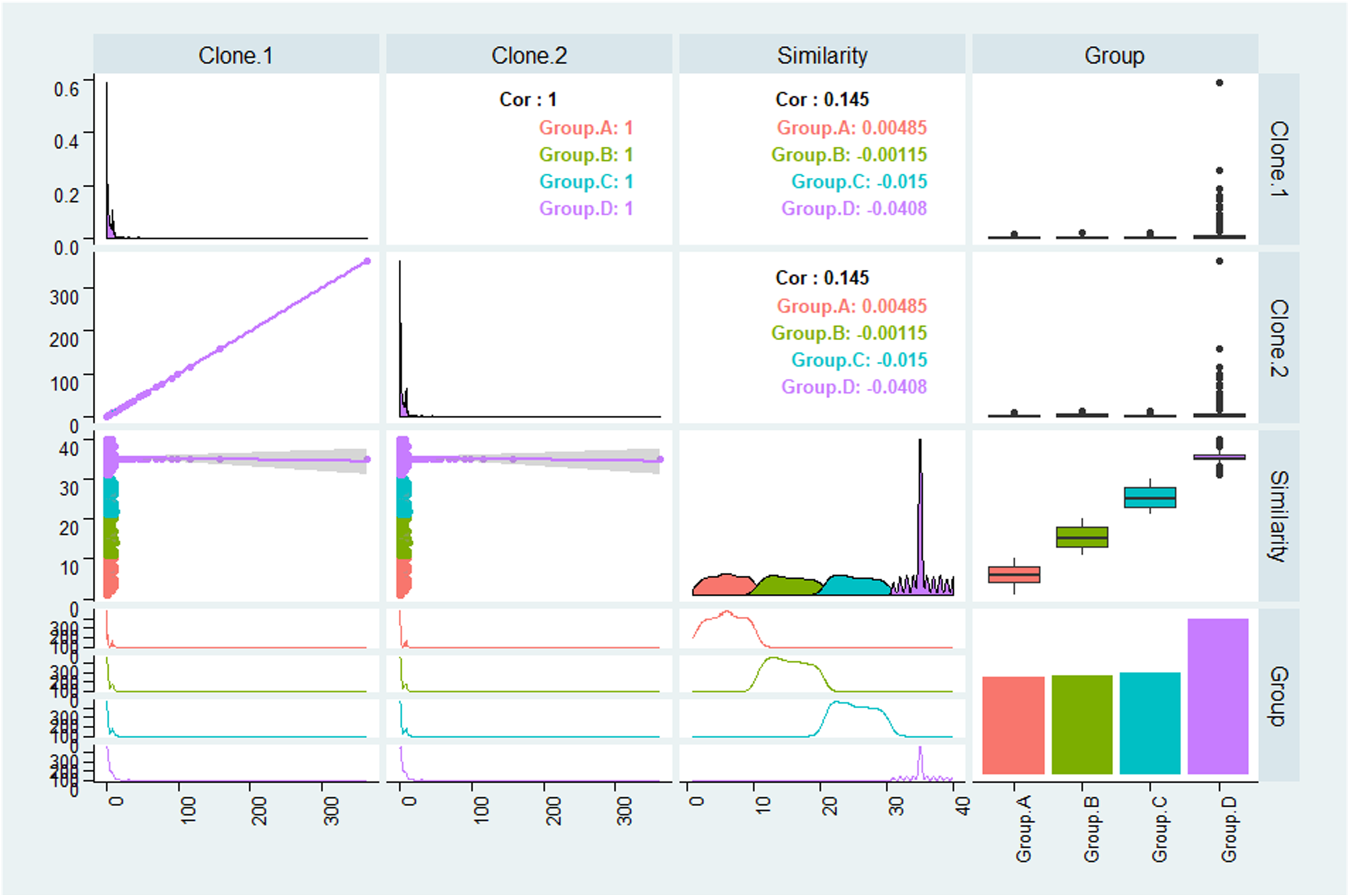Click the red Group.A Similarity boxplot
This screenshot has width=1349, height=896.
[x=1014, y=574]
